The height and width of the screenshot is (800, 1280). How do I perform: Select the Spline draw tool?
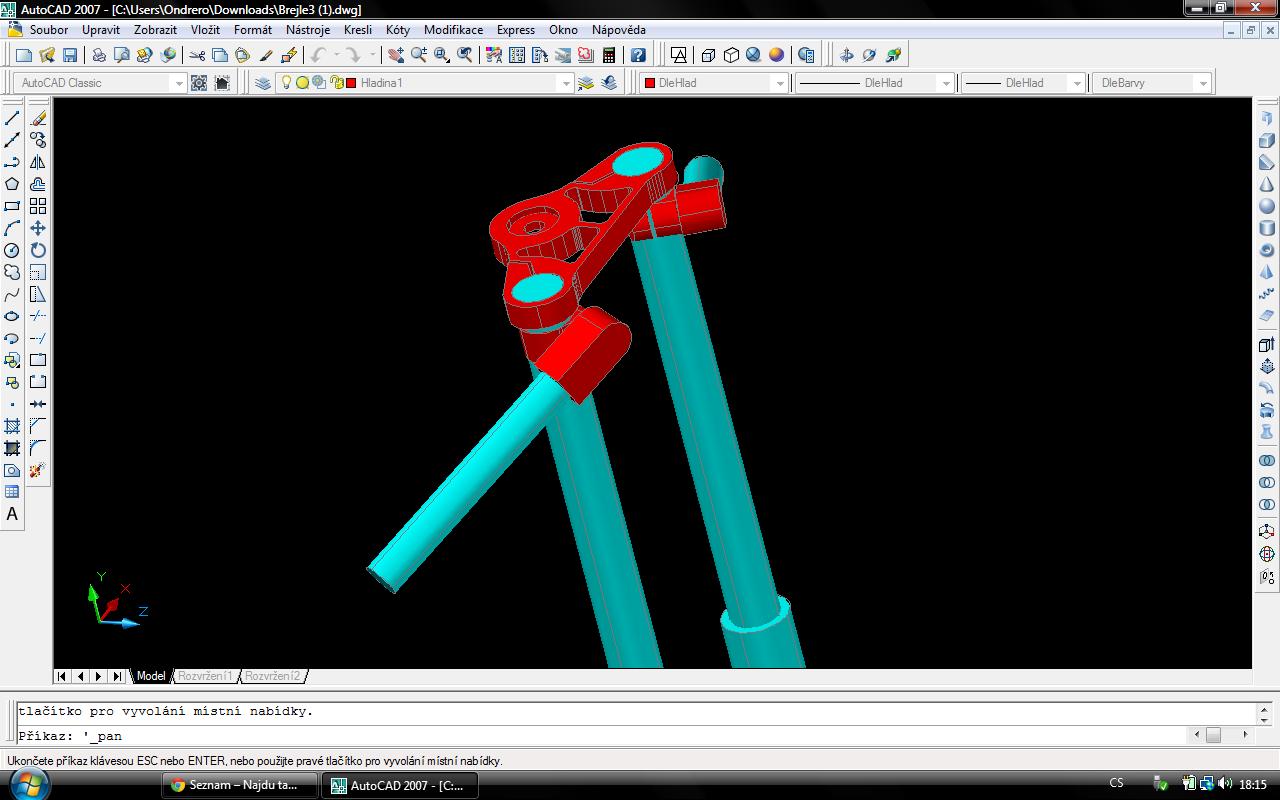tap(12, 294)
